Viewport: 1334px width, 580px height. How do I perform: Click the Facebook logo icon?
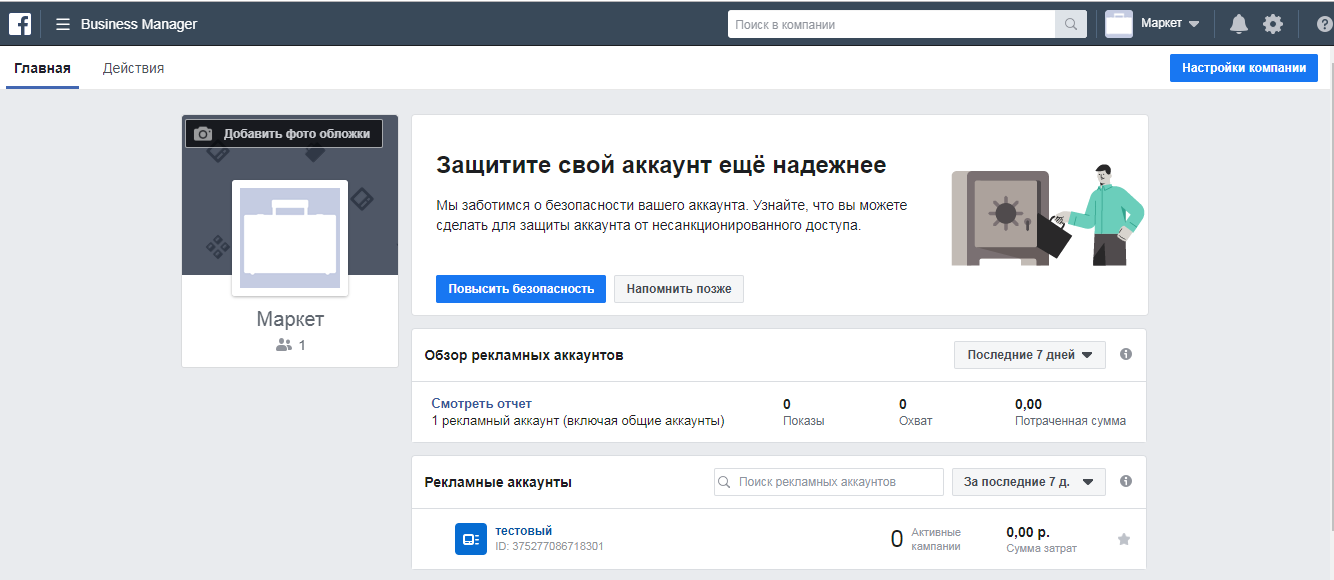[20, 24]
